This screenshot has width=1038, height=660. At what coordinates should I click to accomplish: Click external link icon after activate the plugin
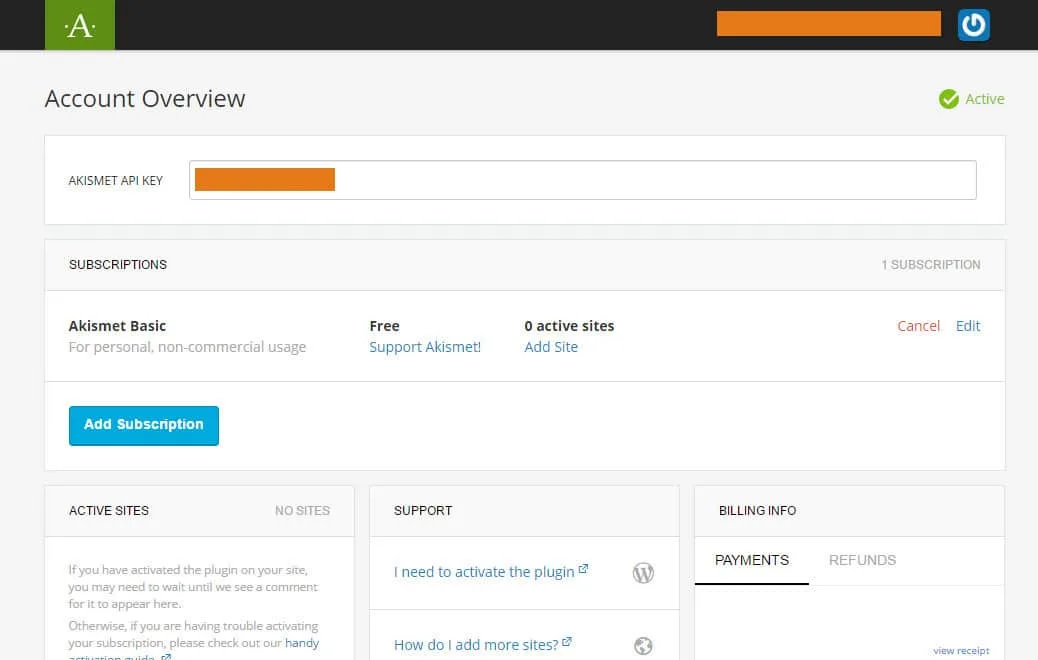(583, 569)
